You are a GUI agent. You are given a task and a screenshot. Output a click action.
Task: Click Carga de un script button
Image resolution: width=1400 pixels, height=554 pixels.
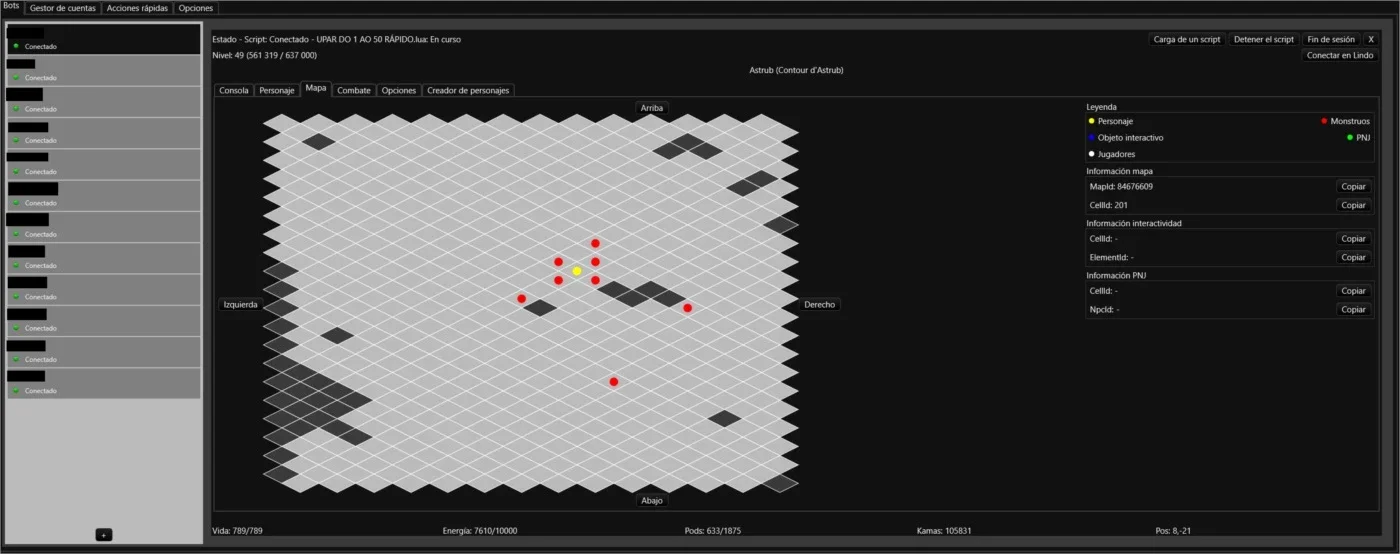pyautogui.click(x=1187, y=39)
